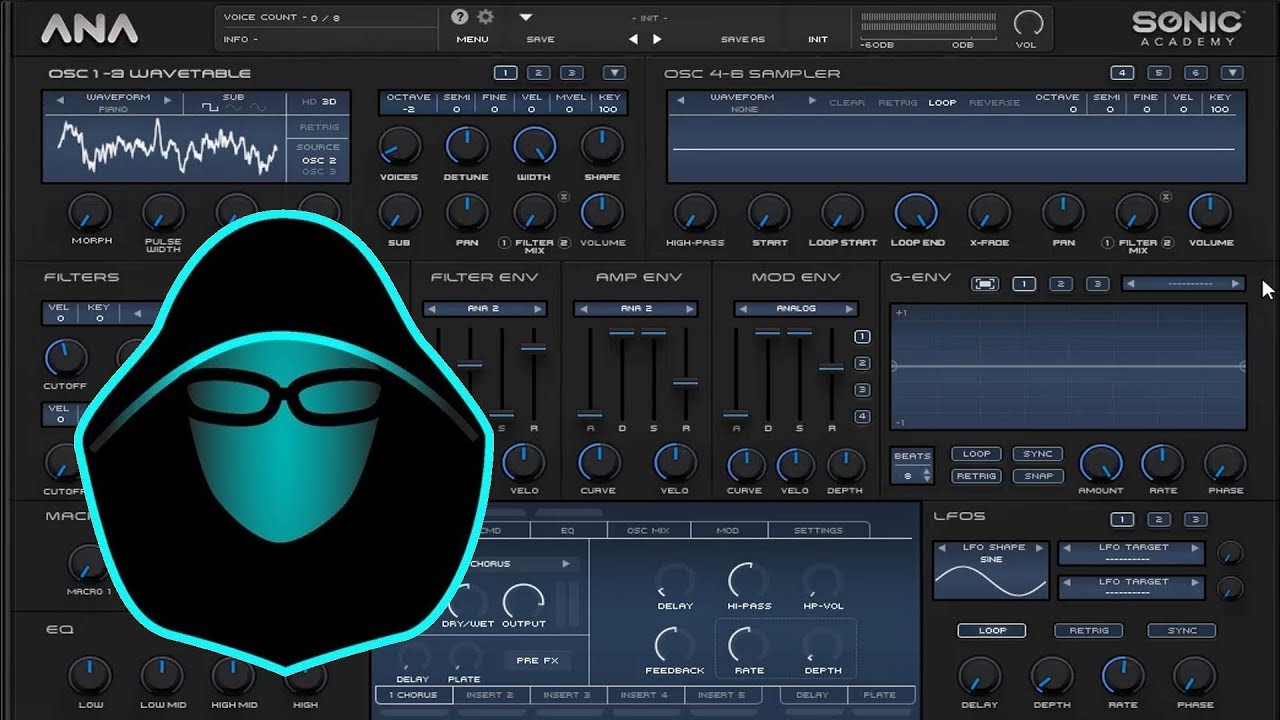Open the settings gear in the top bar
1280x720 pixels.
[x=486, y=16]
